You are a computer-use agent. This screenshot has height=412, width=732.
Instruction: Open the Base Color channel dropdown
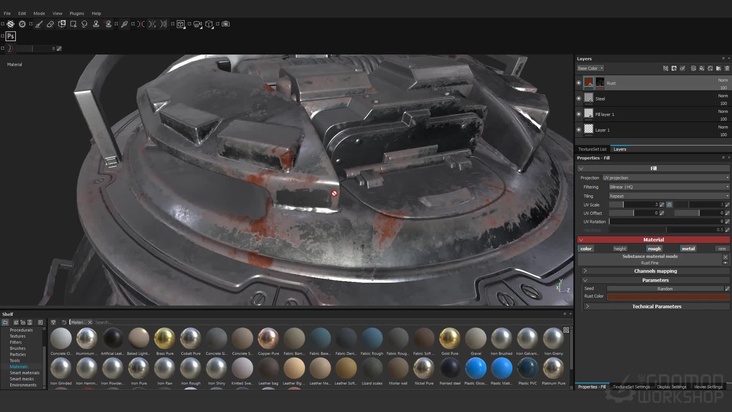click(590, 68)
